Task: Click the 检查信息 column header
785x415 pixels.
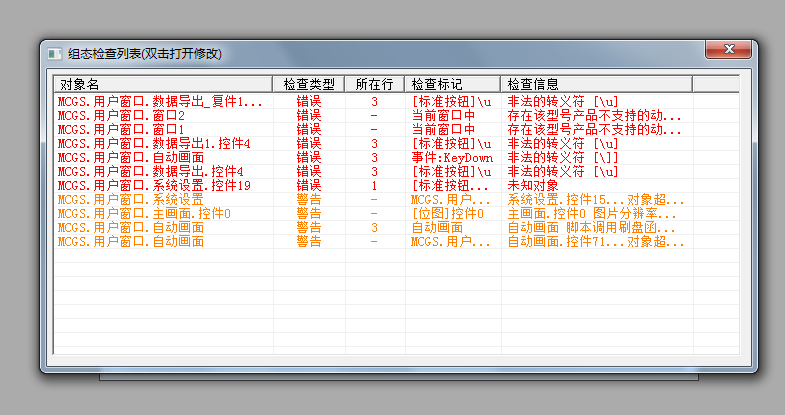Action: coord(596,84)
